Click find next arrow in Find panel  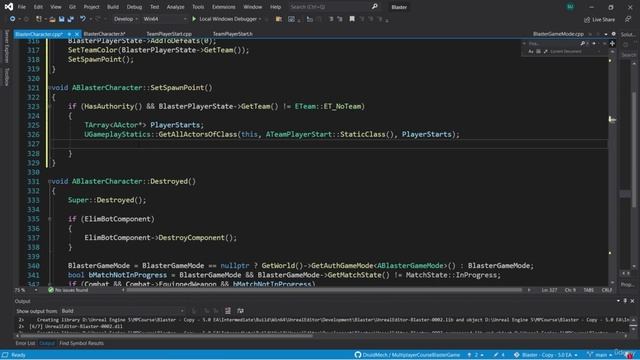(x=594, y=43)
